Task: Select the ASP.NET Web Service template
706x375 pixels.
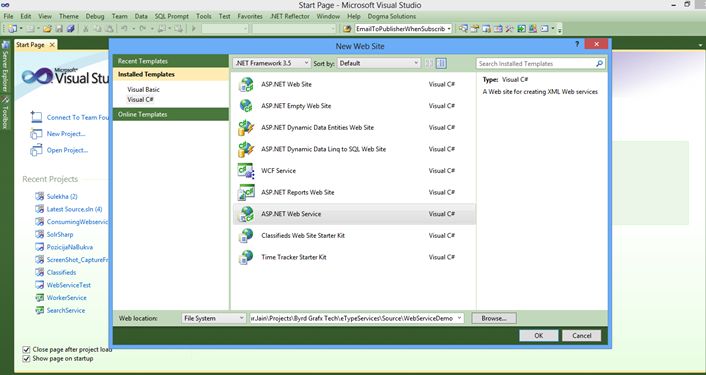Action: click(x=354, y=214)
